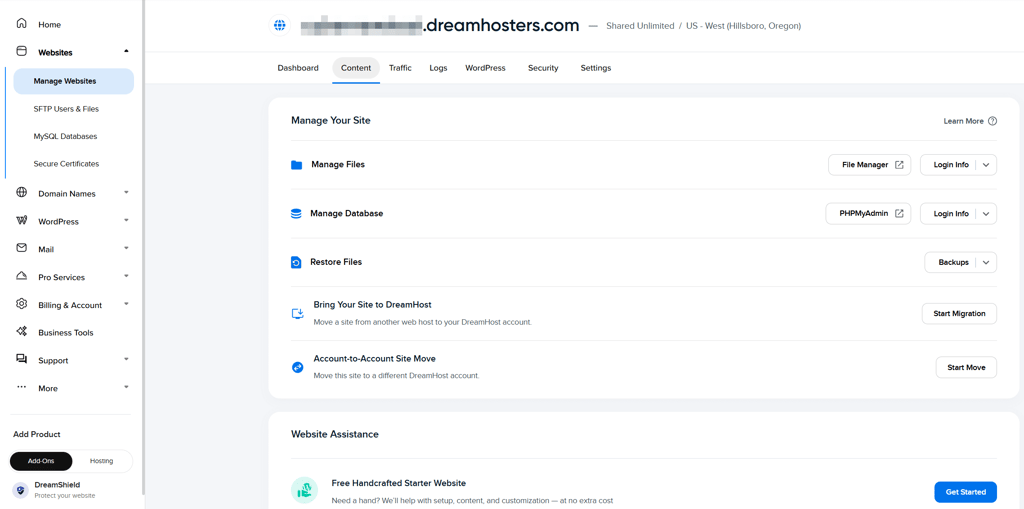The height and width of the screenshot is (509, 1024).
Task: Click the blue Get Started button
Action: pyautogui.click(x=966, y=492)
